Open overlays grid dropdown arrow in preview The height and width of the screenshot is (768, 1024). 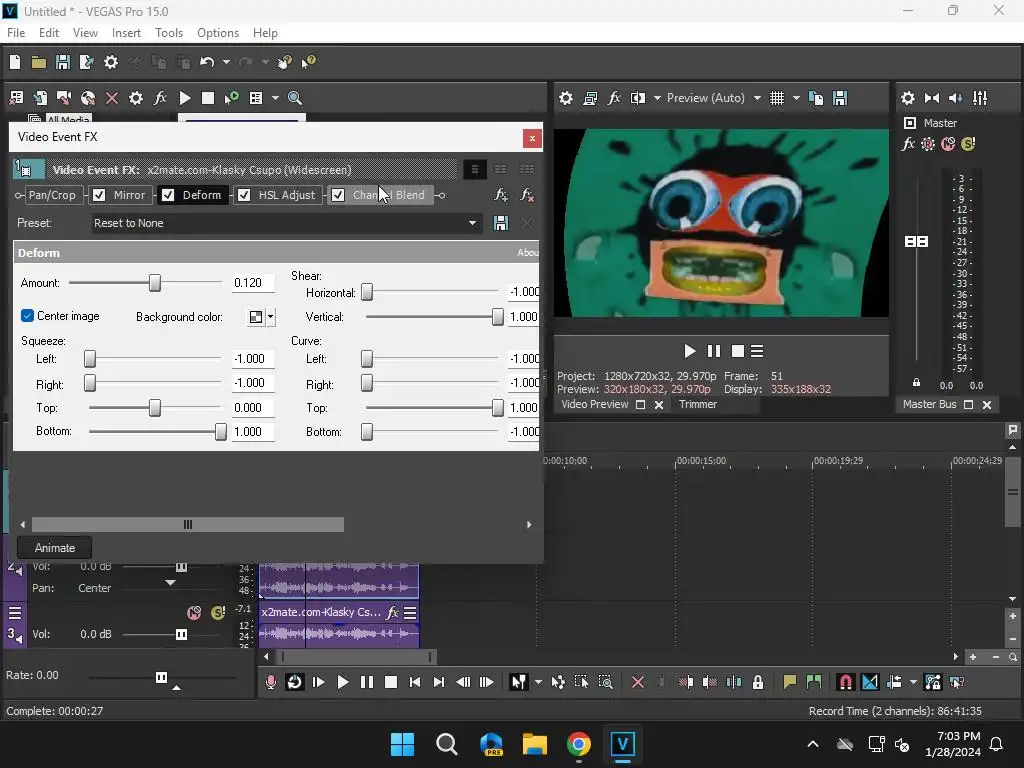point(796,98)
